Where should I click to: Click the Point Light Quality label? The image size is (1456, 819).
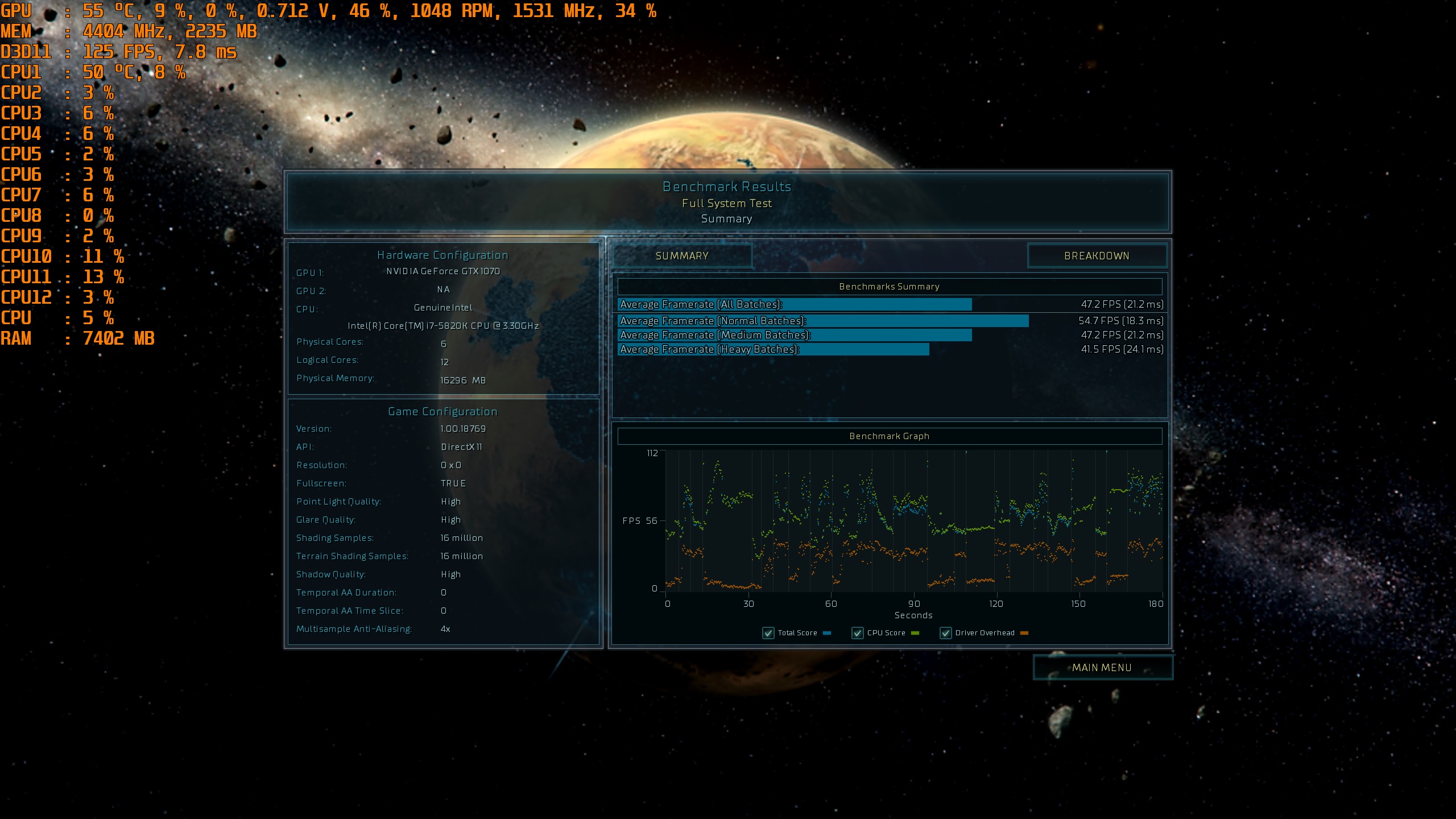pos(338,502)
